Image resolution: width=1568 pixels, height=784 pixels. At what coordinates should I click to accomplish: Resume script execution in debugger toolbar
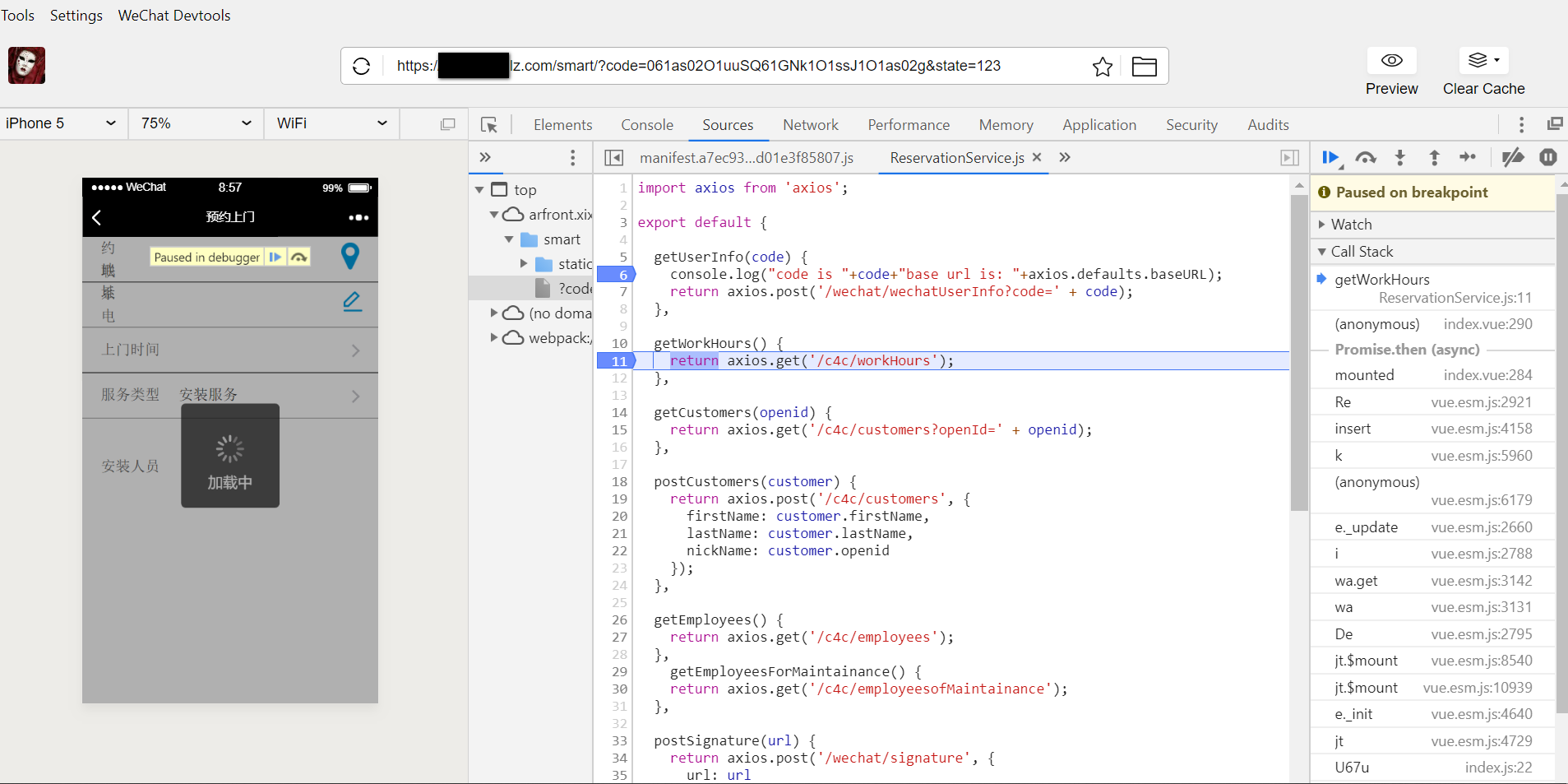(1330, 157)
